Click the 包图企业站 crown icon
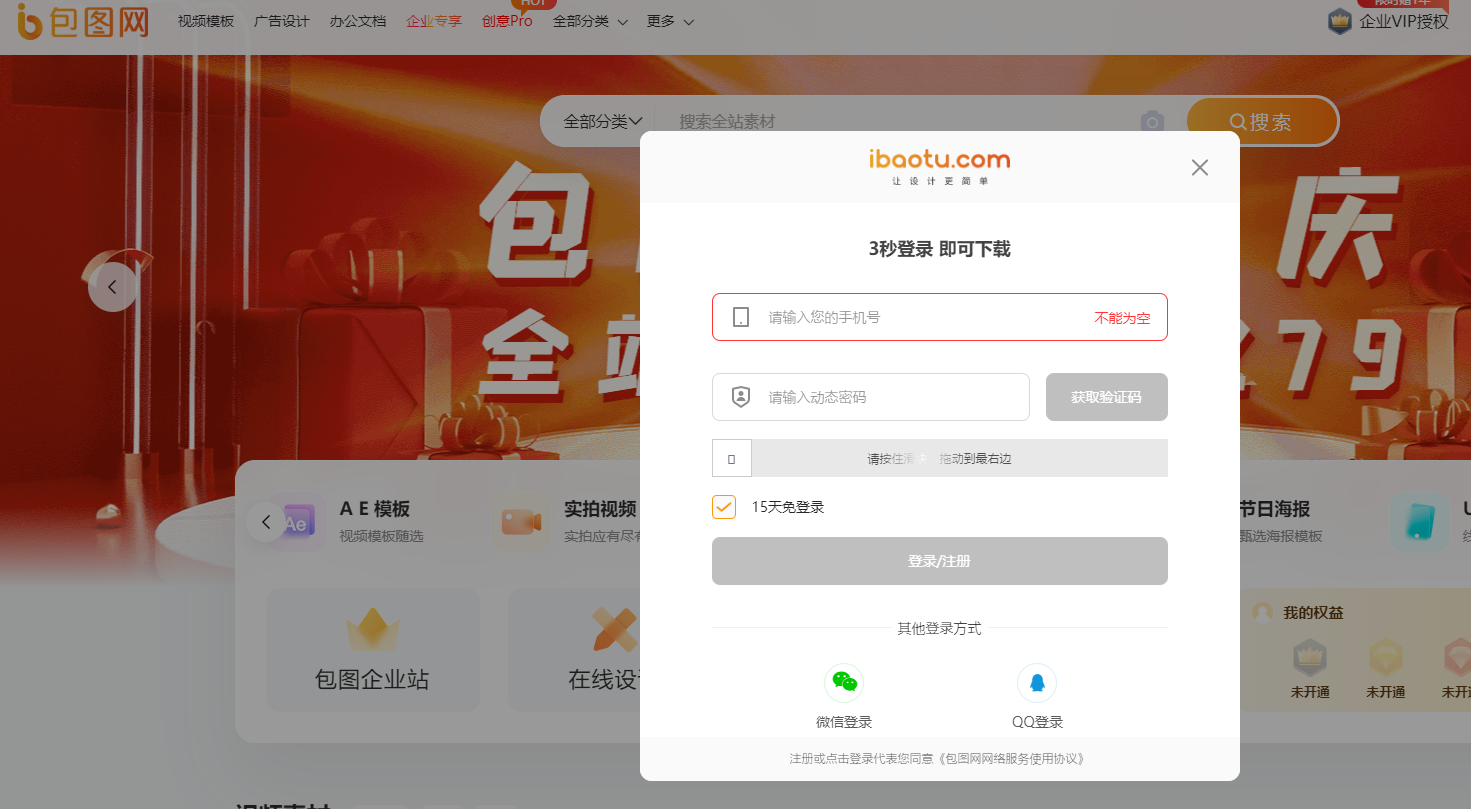 coord(372,631)
